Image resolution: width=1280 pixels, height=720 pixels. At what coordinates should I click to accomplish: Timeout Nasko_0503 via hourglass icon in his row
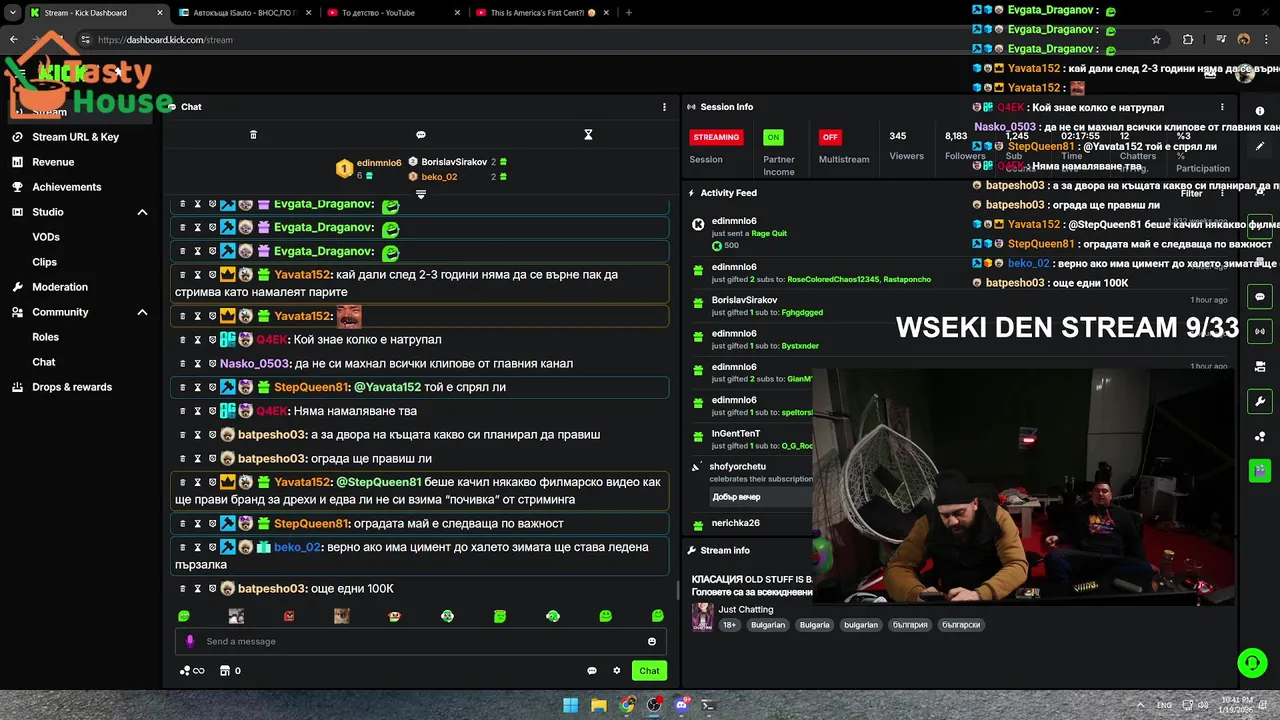[x=197, y=364]
